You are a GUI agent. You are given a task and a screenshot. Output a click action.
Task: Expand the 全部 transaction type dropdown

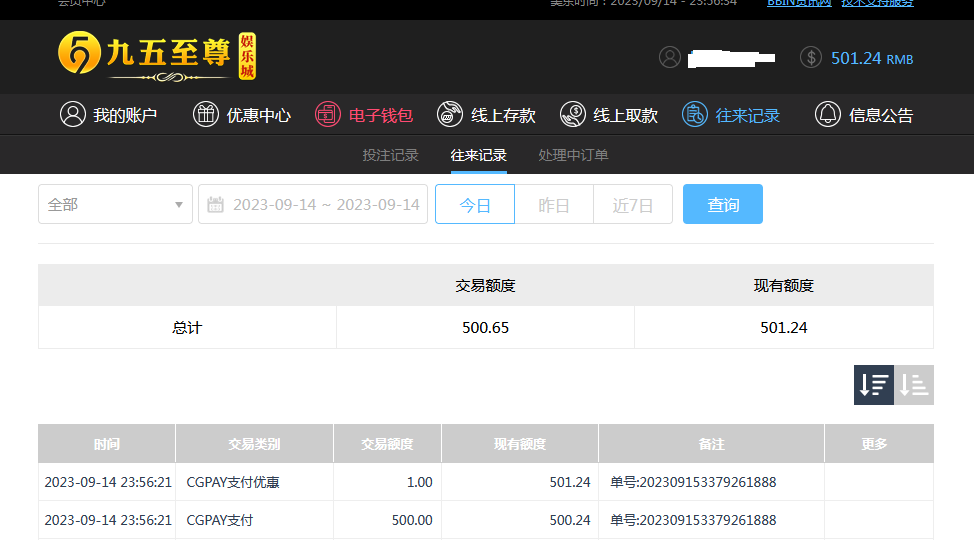116,204
